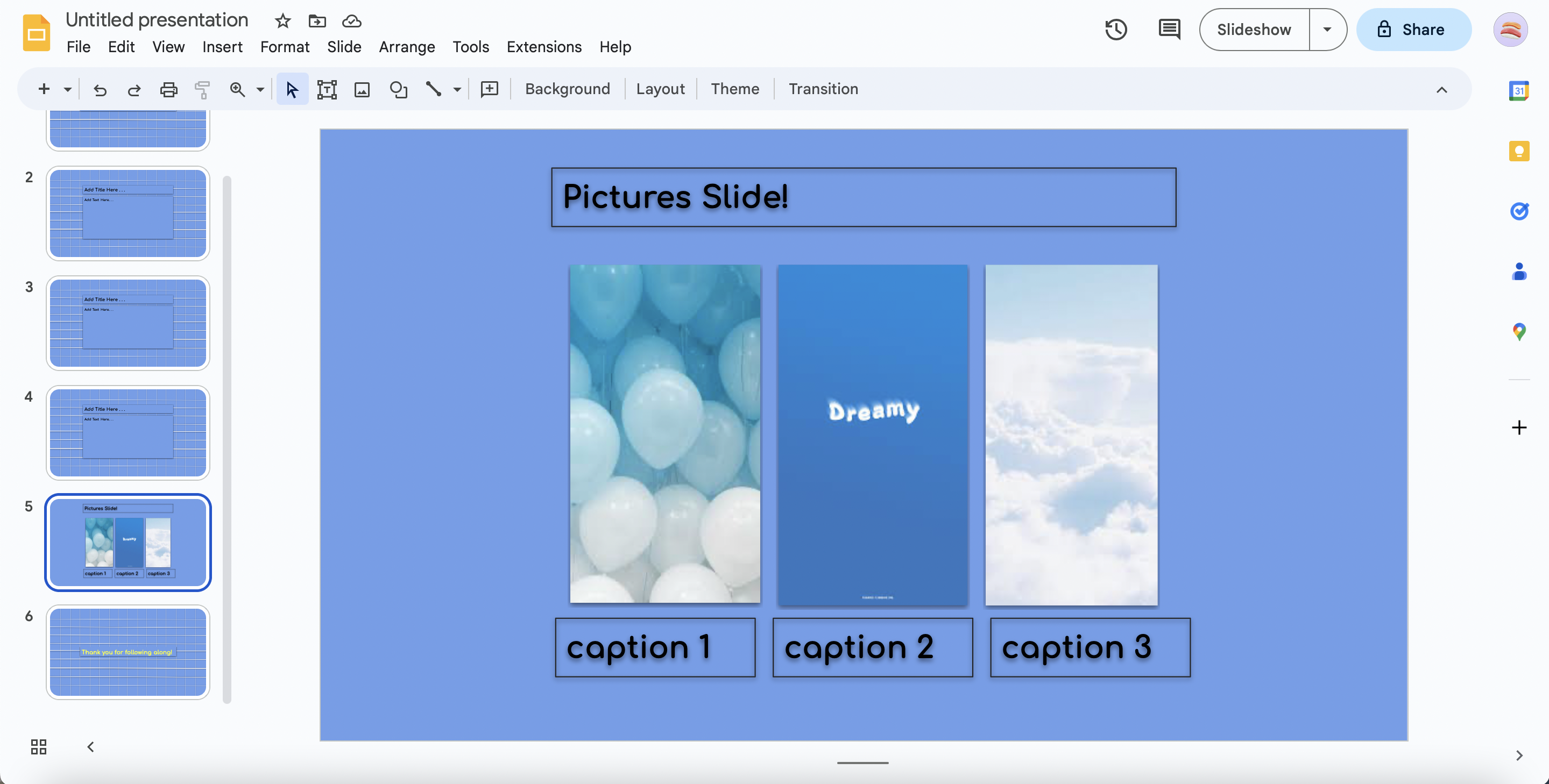Open the Tools menu

pos(470,47)
